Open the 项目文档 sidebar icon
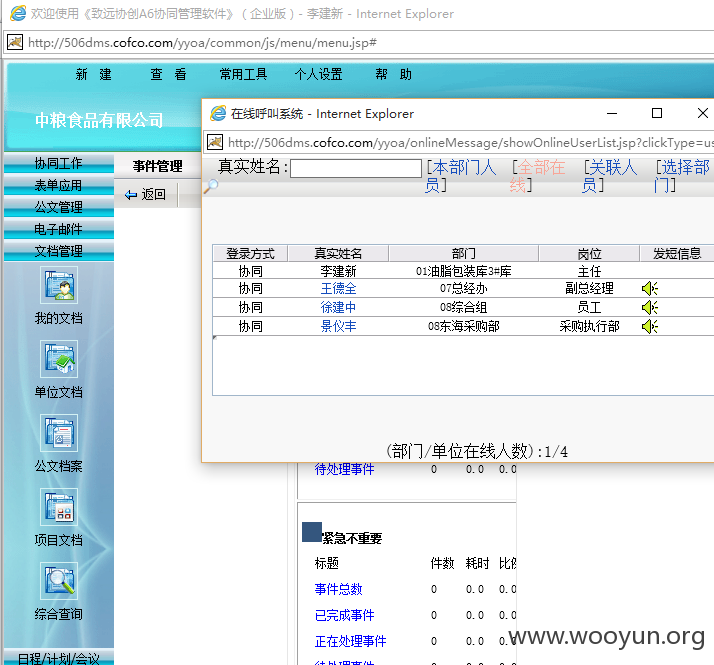Screen dimensions: 714x665 (x=59, y=507)
